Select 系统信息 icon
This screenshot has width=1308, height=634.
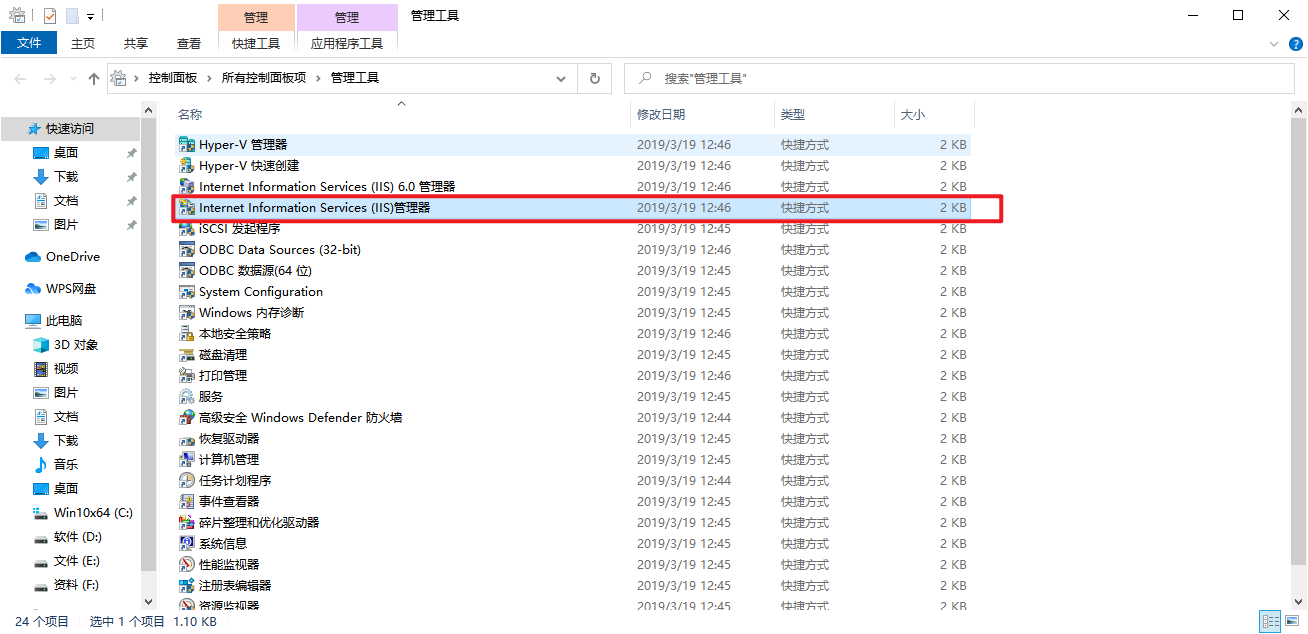click(186, 544)
